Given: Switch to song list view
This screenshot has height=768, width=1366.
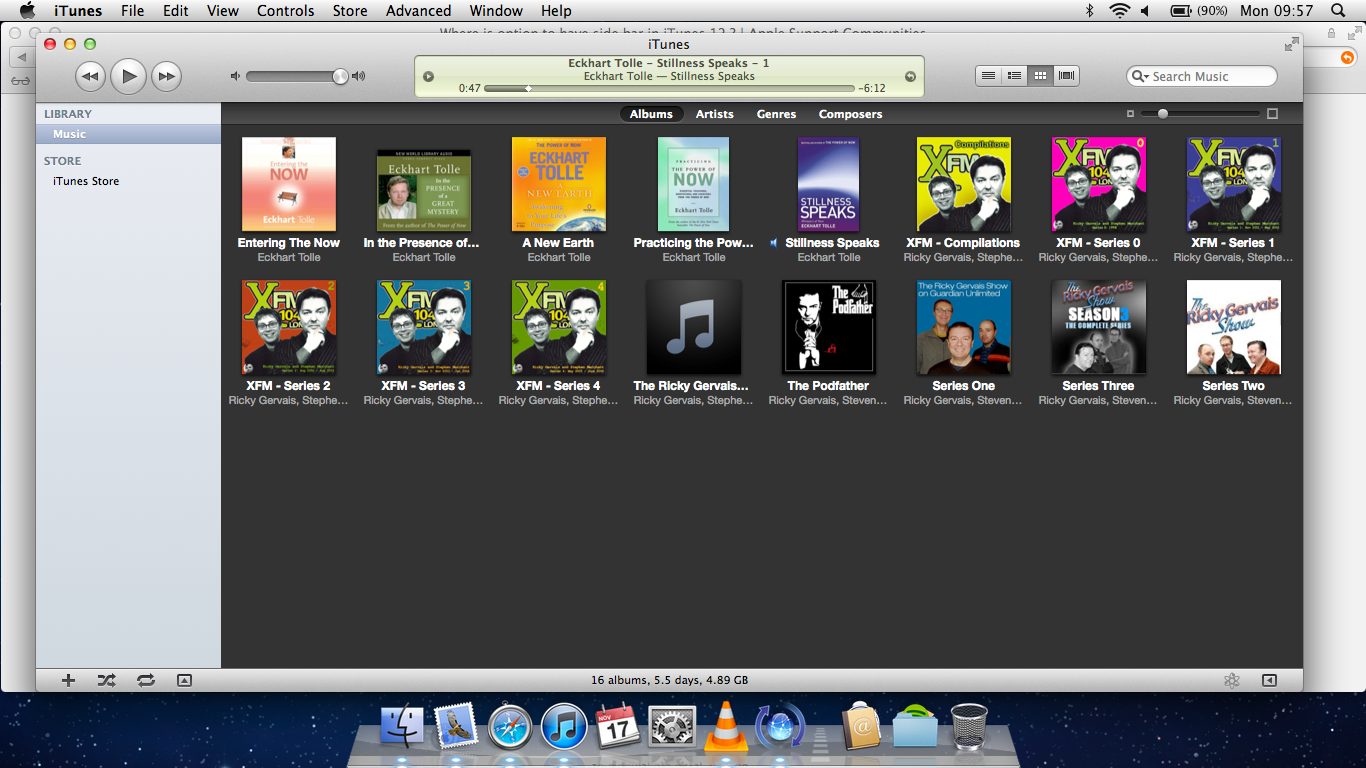Looking at the screenshot, I should click(x=988, y=76).
